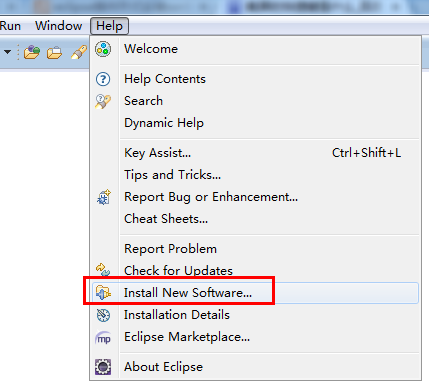Choose Install New Software...

(x=255, y=293)
